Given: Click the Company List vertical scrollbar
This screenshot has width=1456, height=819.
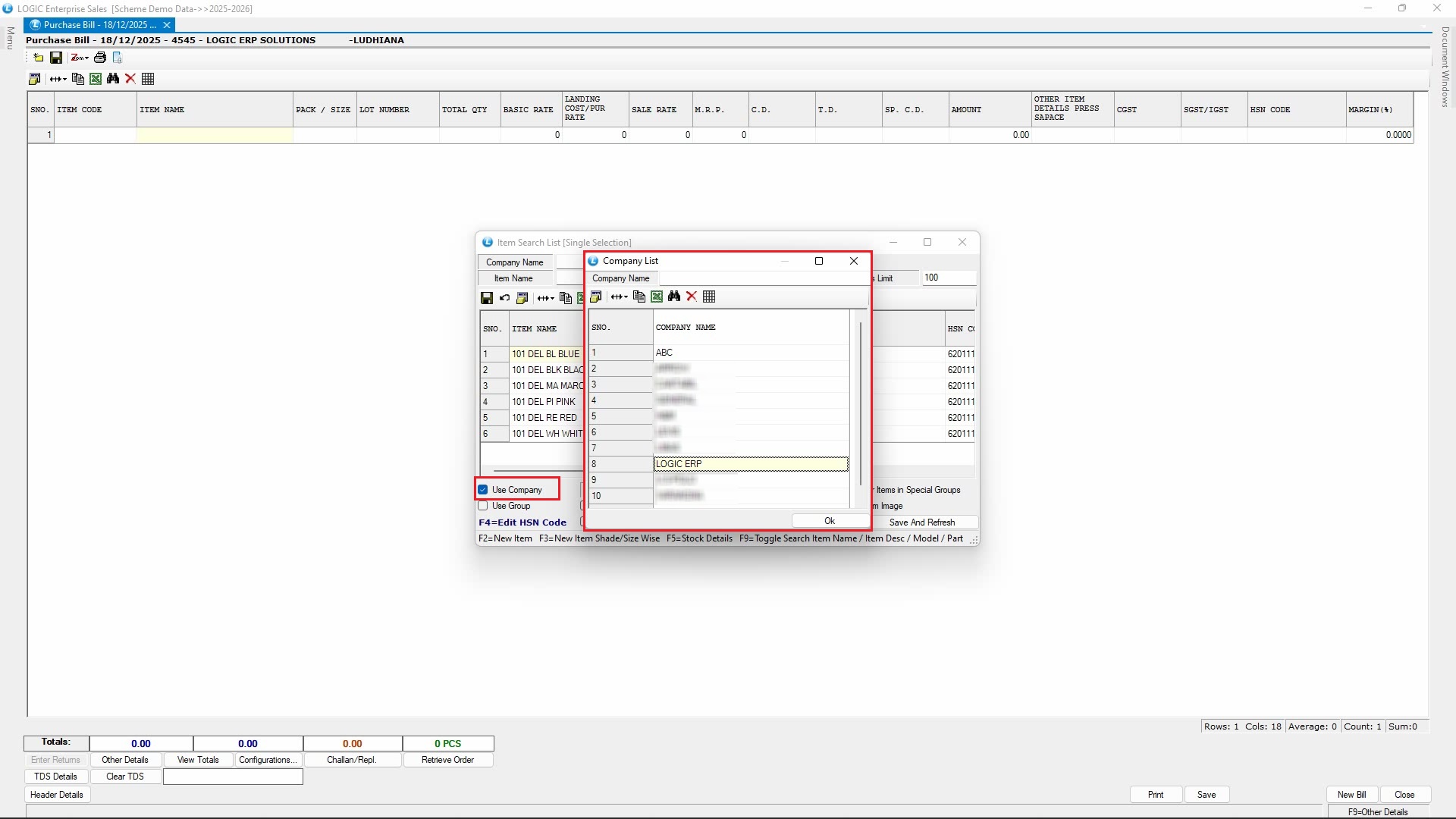Looking at the screenshot, I should pyautogui.click(x=860, y=402).
